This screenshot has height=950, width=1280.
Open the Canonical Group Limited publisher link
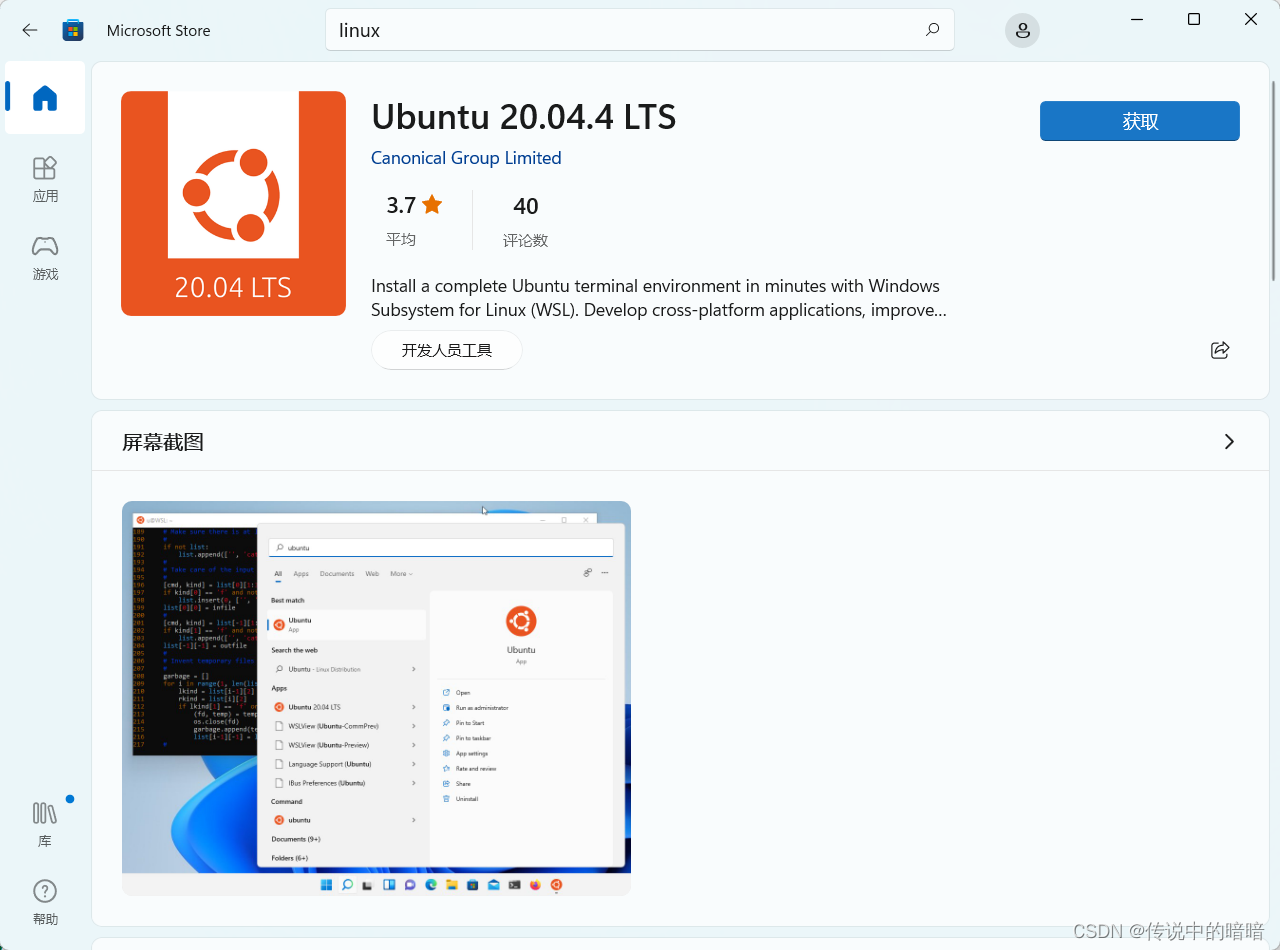click(466, 158)
